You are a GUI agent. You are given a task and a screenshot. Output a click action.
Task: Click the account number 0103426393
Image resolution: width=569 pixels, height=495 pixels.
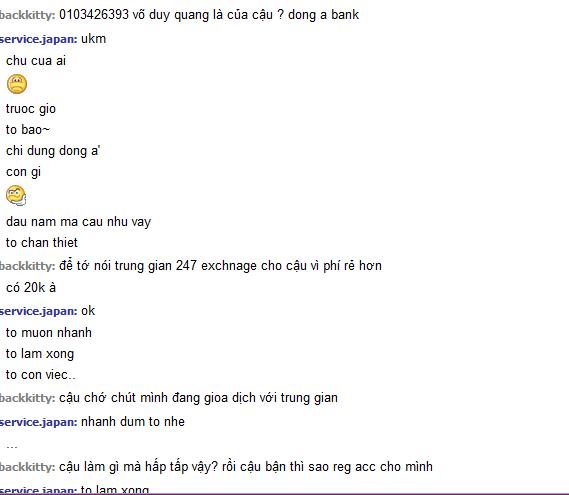click(x=94, y=15)
